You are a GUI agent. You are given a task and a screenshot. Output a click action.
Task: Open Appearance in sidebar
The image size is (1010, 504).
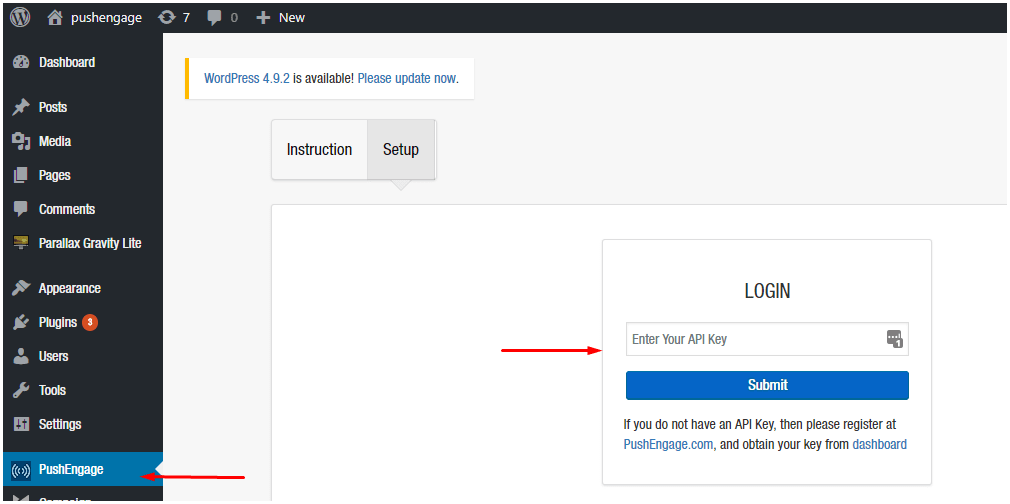coord(70,288)
